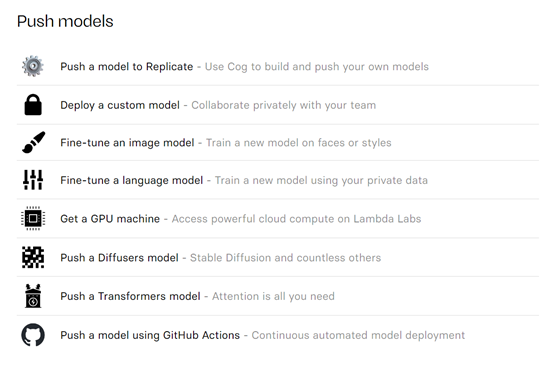The width and height of the screenshot is (554, 371).
Task: Click the "Push models" heading
Action: [x=65, y=21]
